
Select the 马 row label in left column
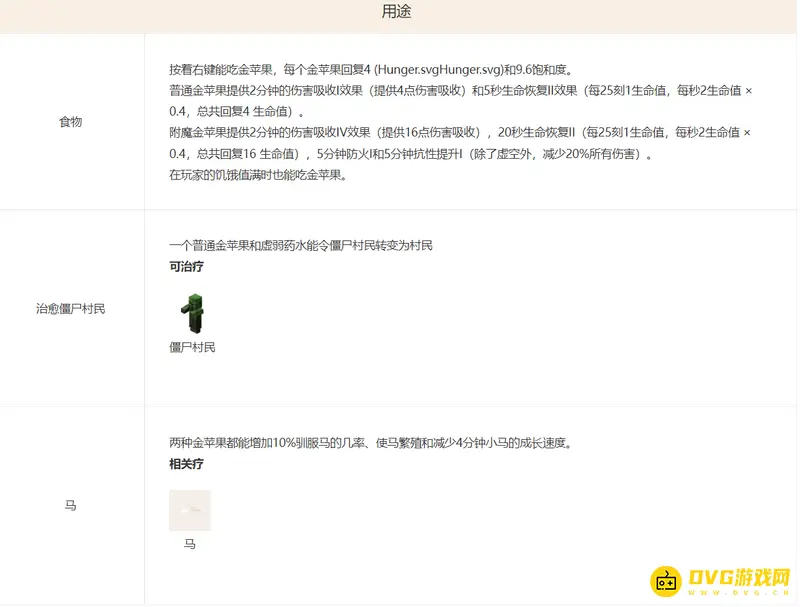(x=71, y=506)
